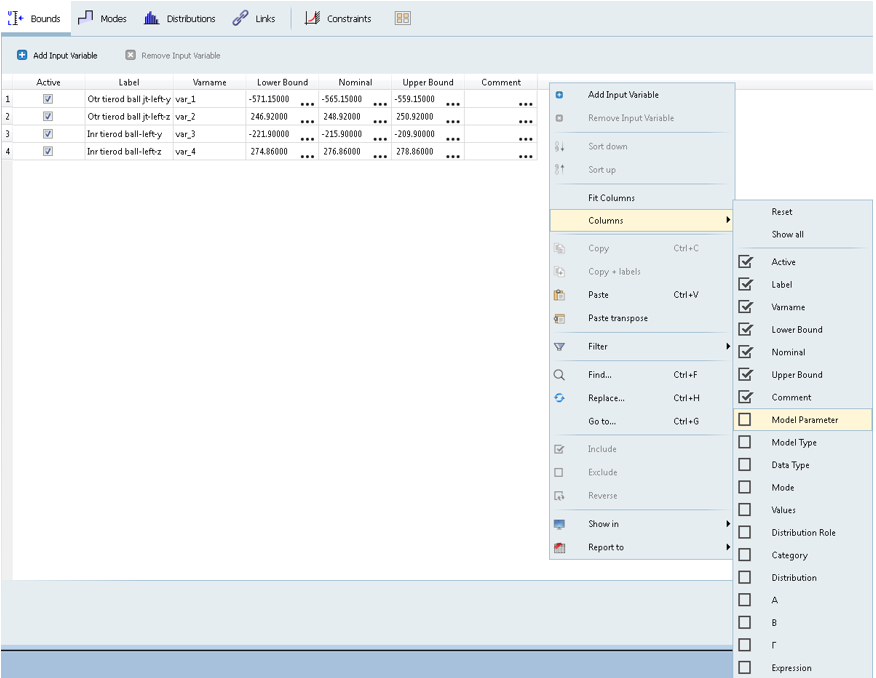
Task: Uncheck the Active checkbox for var_2
Action: 47,116
